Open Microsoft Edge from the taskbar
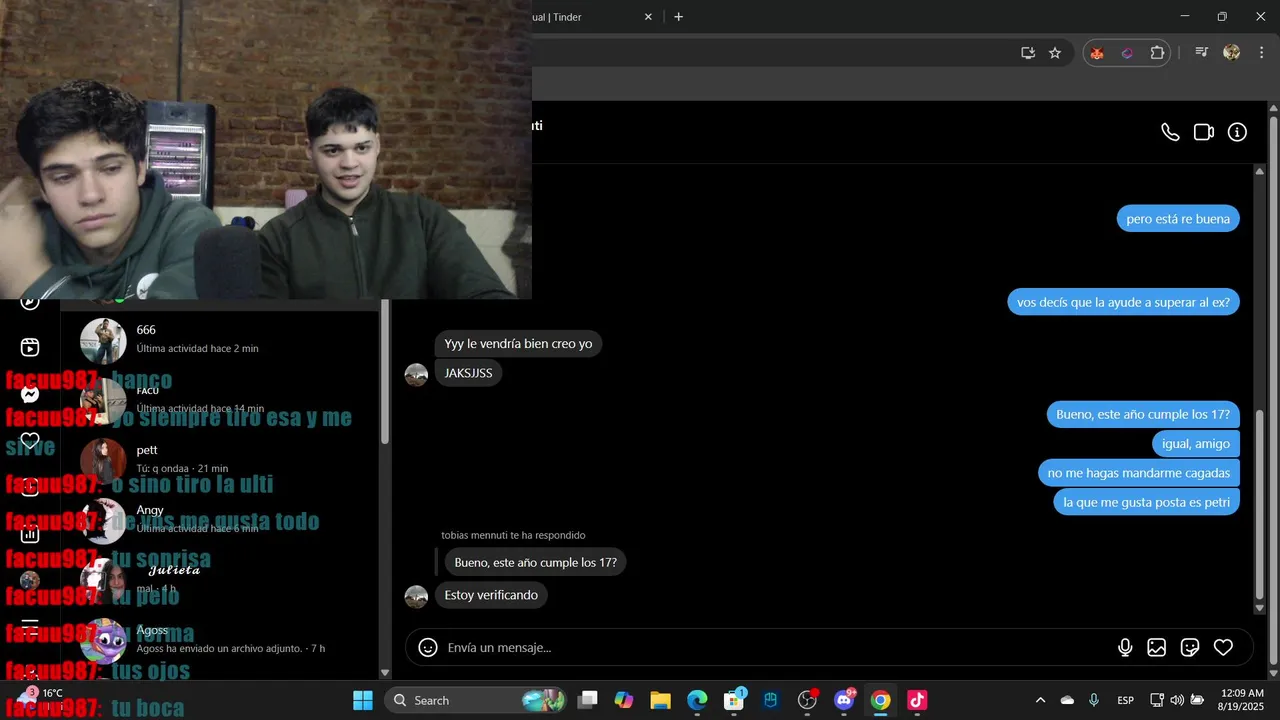 pyautogui.click(x=697, y=700)
